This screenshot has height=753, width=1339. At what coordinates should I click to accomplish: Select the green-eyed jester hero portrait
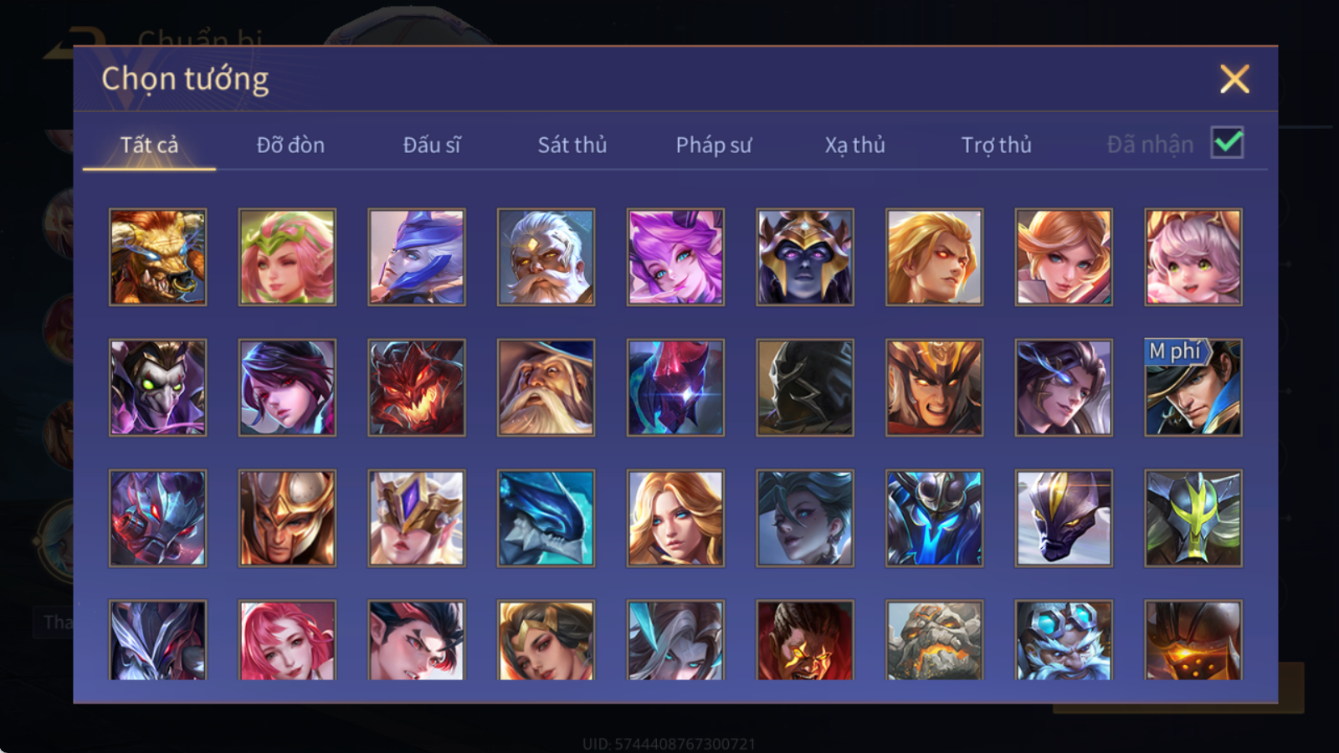coord(158,388)
